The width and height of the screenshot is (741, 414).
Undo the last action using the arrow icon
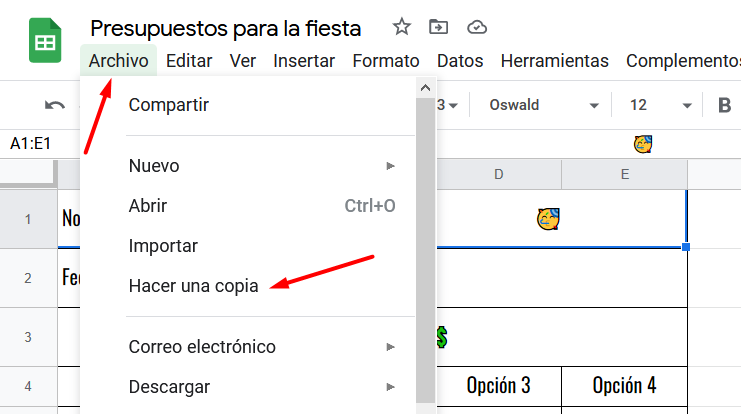click(x=55, y=105)
